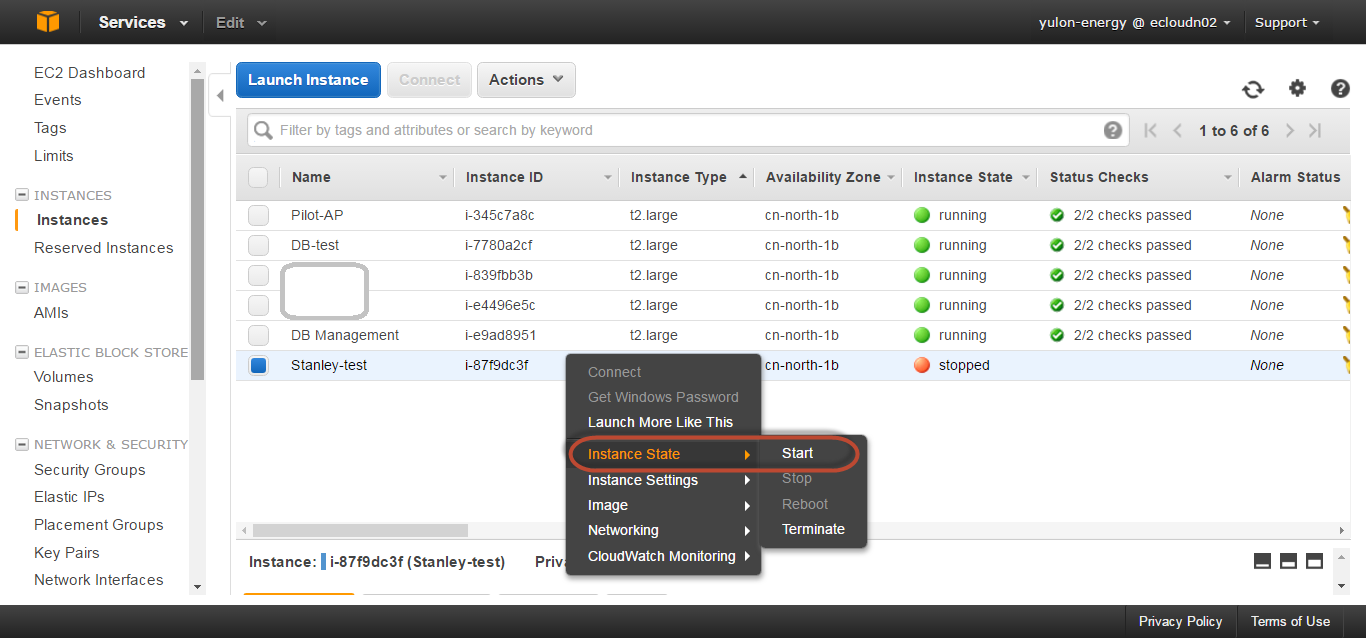Open the settings gear icon
Viewport: 1366px width, 638px height.
point(1297,88)
